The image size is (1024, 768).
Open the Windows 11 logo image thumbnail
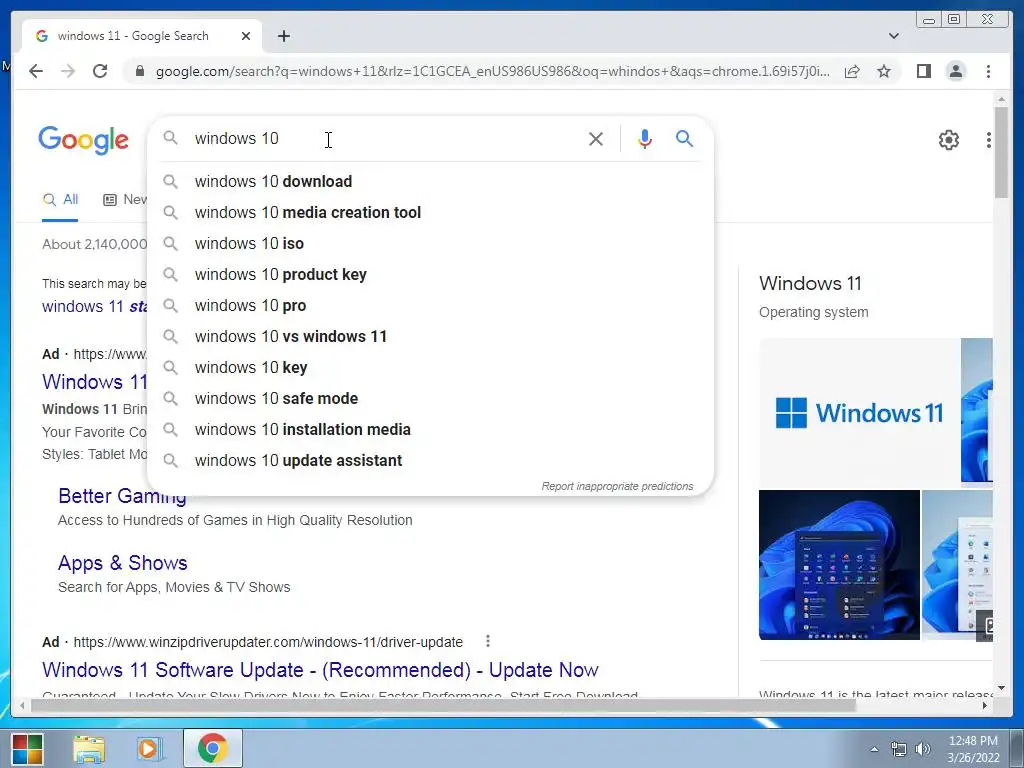click(859, 411)
